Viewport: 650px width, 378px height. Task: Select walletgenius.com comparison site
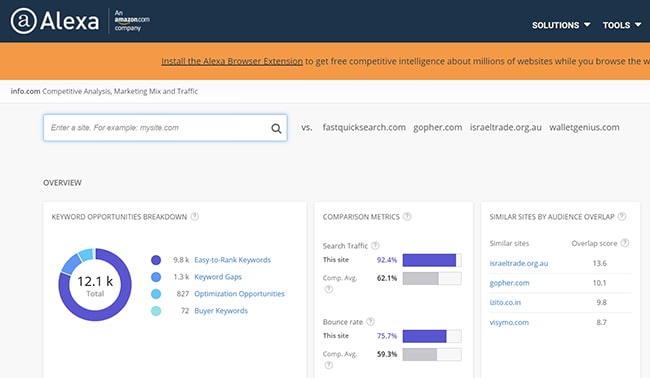(584, 127)
